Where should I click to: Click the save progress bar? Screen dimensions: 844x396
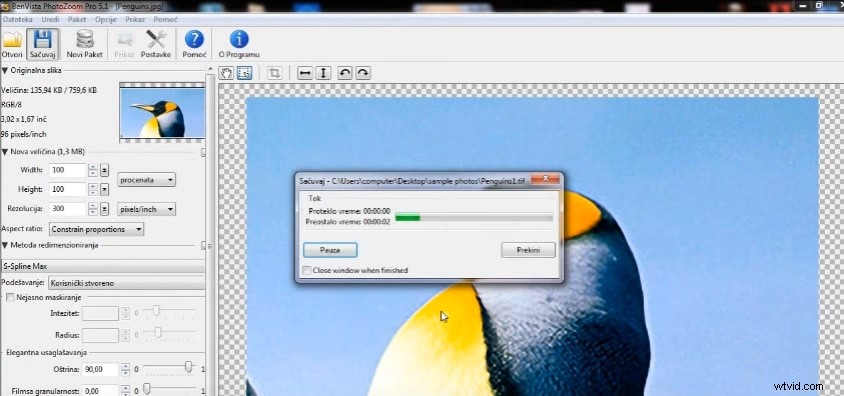tap(474, 217)
